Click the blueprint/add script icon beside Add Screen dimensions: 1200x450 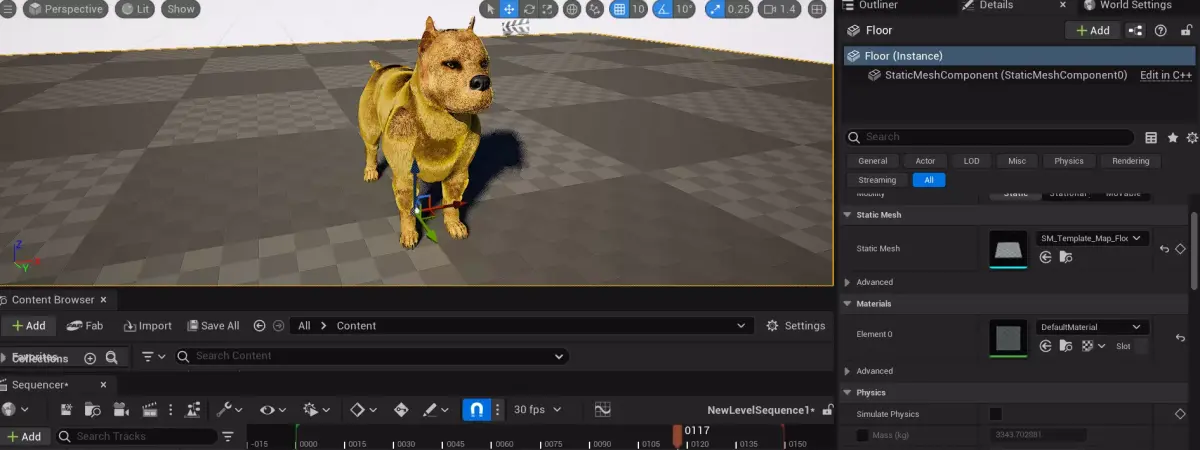pyautogui.click(x=1135, y=30)
